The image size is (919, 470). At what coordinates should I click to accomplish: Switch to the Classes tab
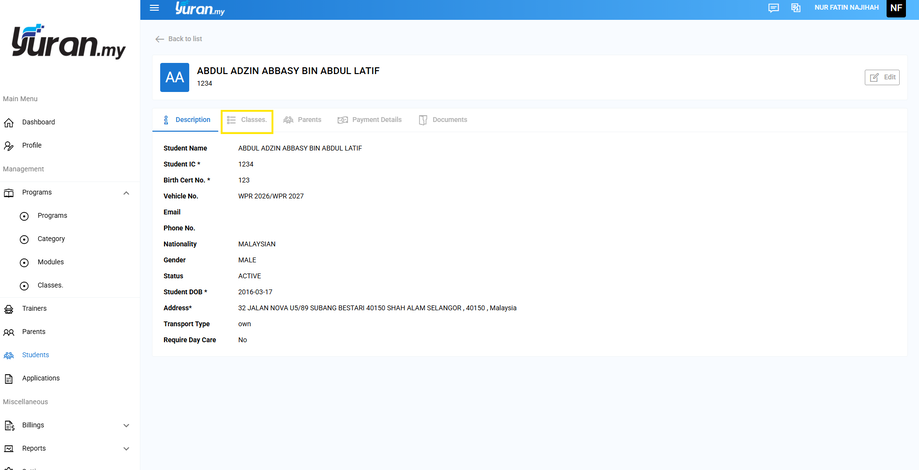point(247,120)
